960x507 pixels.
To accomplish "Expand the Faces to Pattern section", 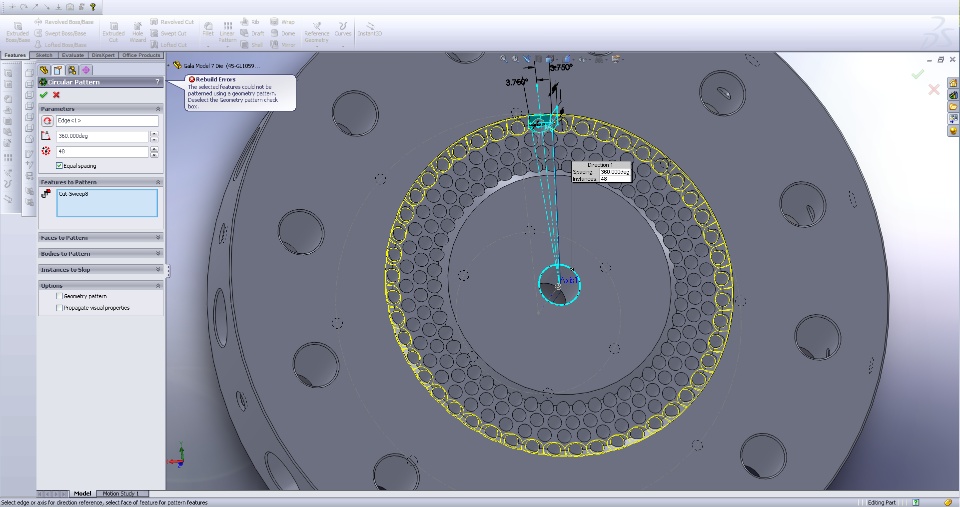I will (158, 238).
